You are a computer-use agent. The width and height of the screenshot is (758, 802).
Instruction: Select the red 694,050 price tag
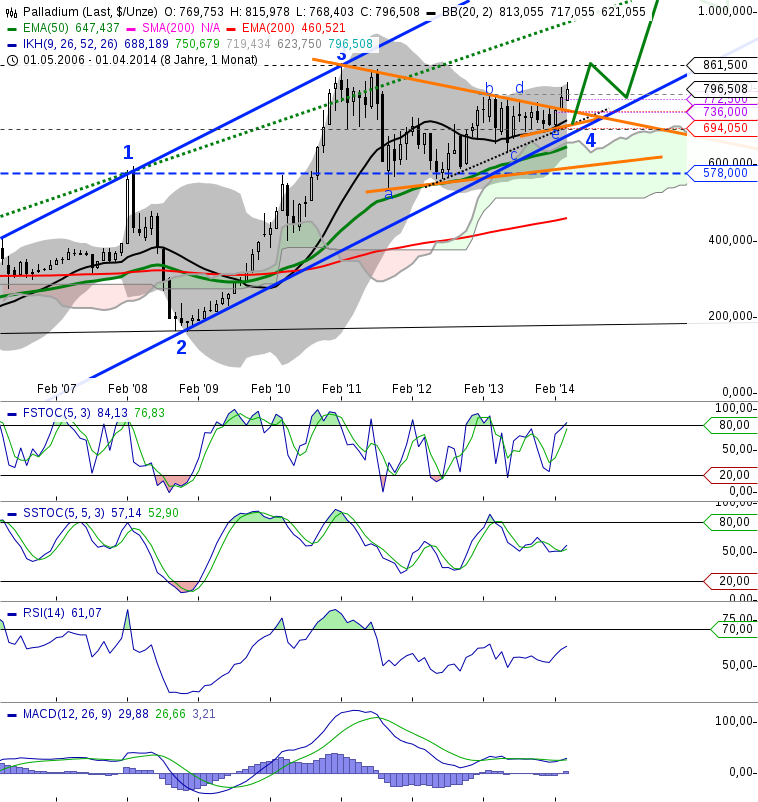725,128
